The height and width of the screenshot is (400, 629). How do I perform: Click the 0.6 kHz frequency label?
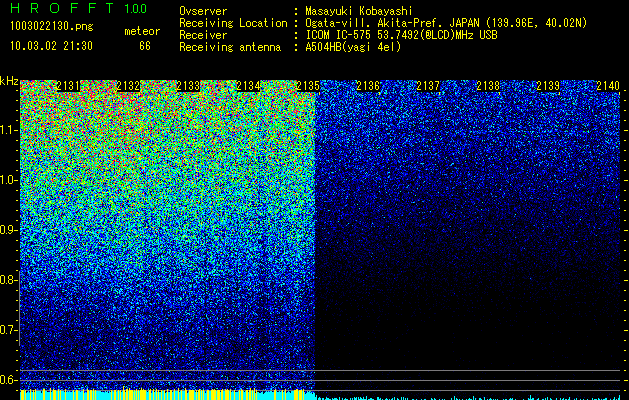click(x=8, y=380)
